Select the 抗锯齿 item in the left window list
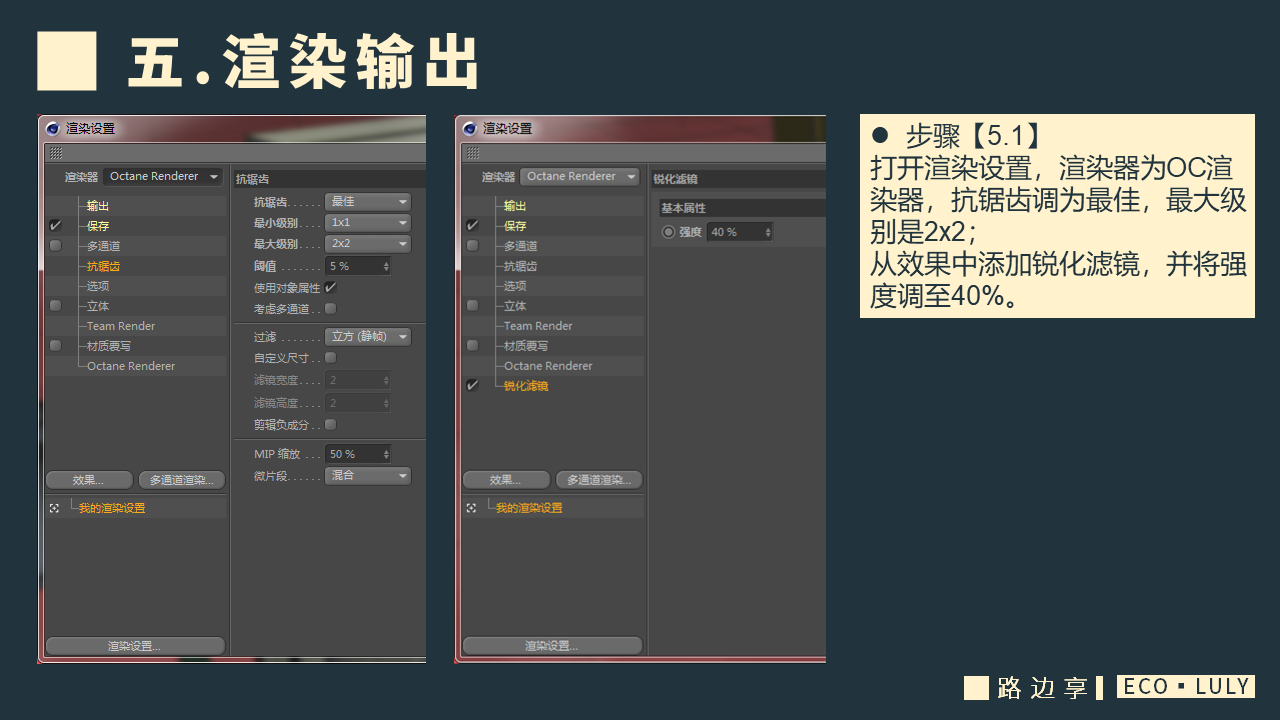Viewport: 1280px width, 720px height. tap(103, 266)
